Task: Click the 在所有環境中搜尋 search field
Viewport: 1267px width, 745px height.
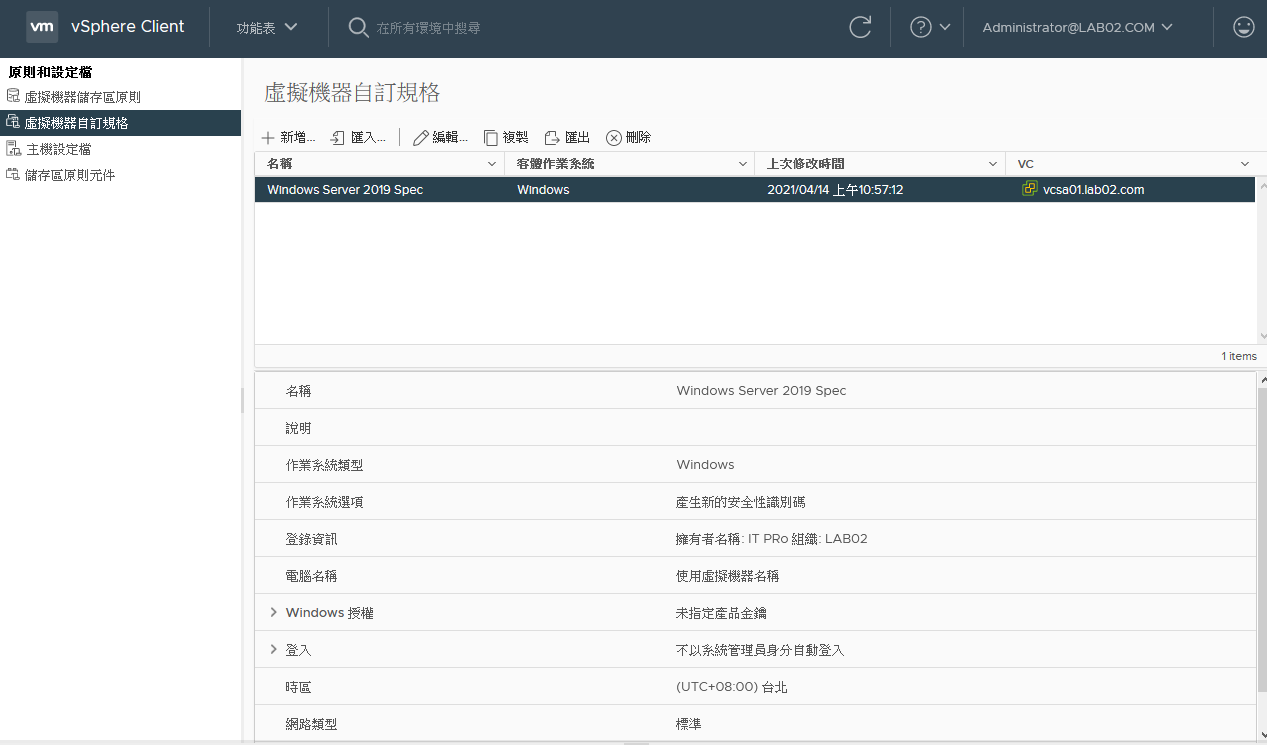Action: click(x=428, y=28)
